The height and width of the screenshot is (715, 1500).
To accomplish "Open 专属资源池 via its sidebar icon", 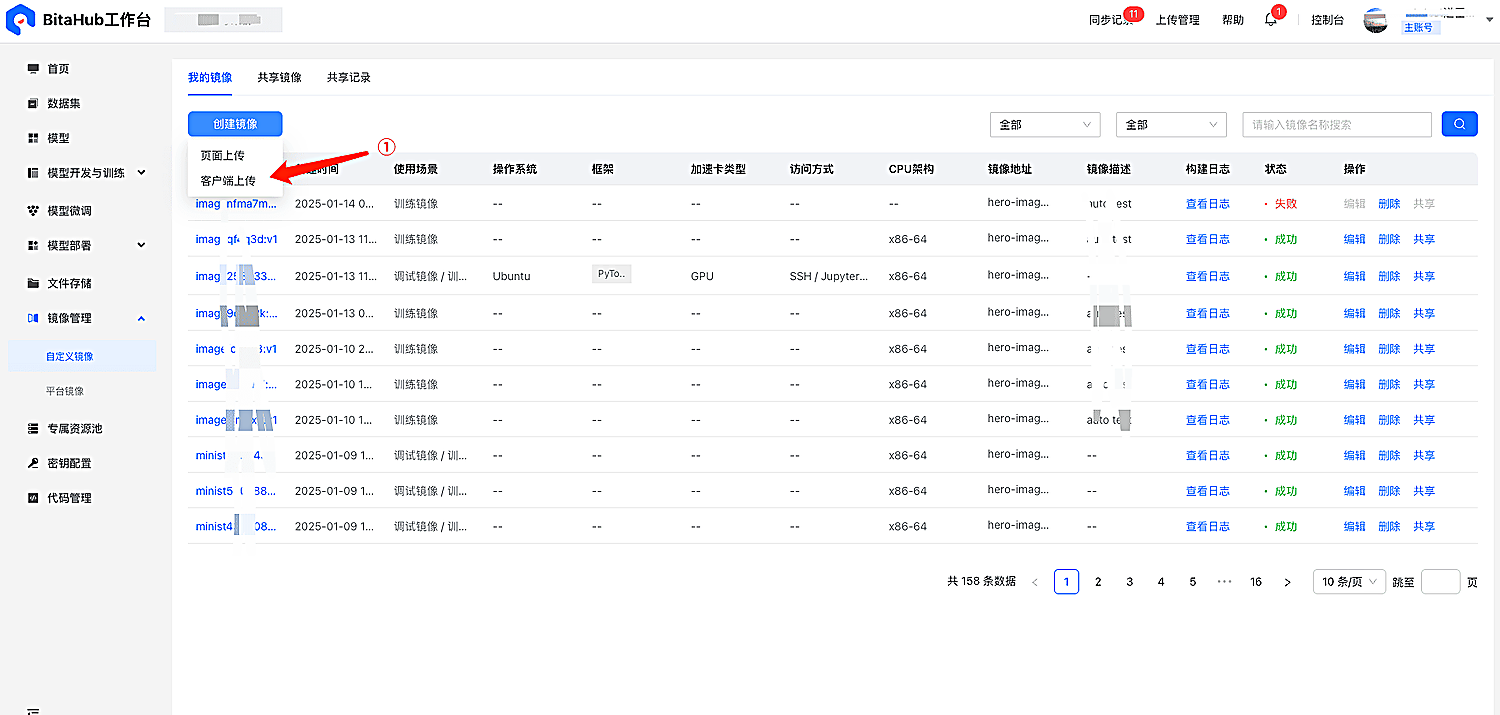I will click(x=33, y=429).
